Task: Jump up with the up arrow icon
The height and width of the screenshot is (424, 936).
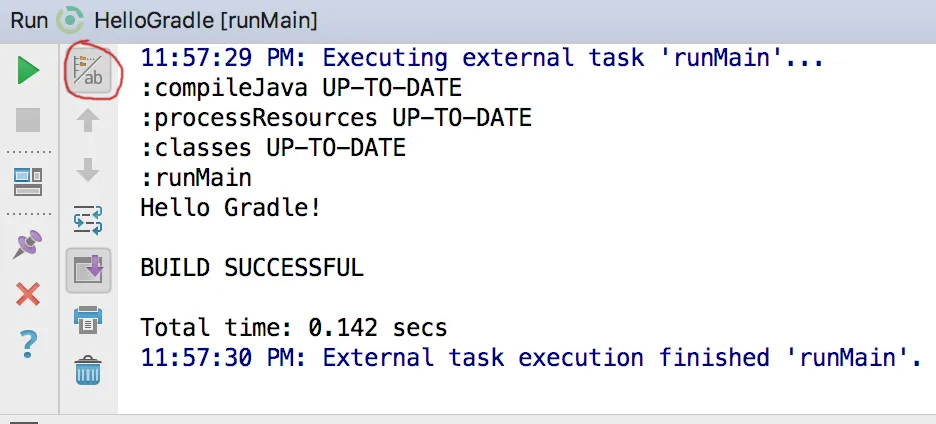Action: (88, 121)
